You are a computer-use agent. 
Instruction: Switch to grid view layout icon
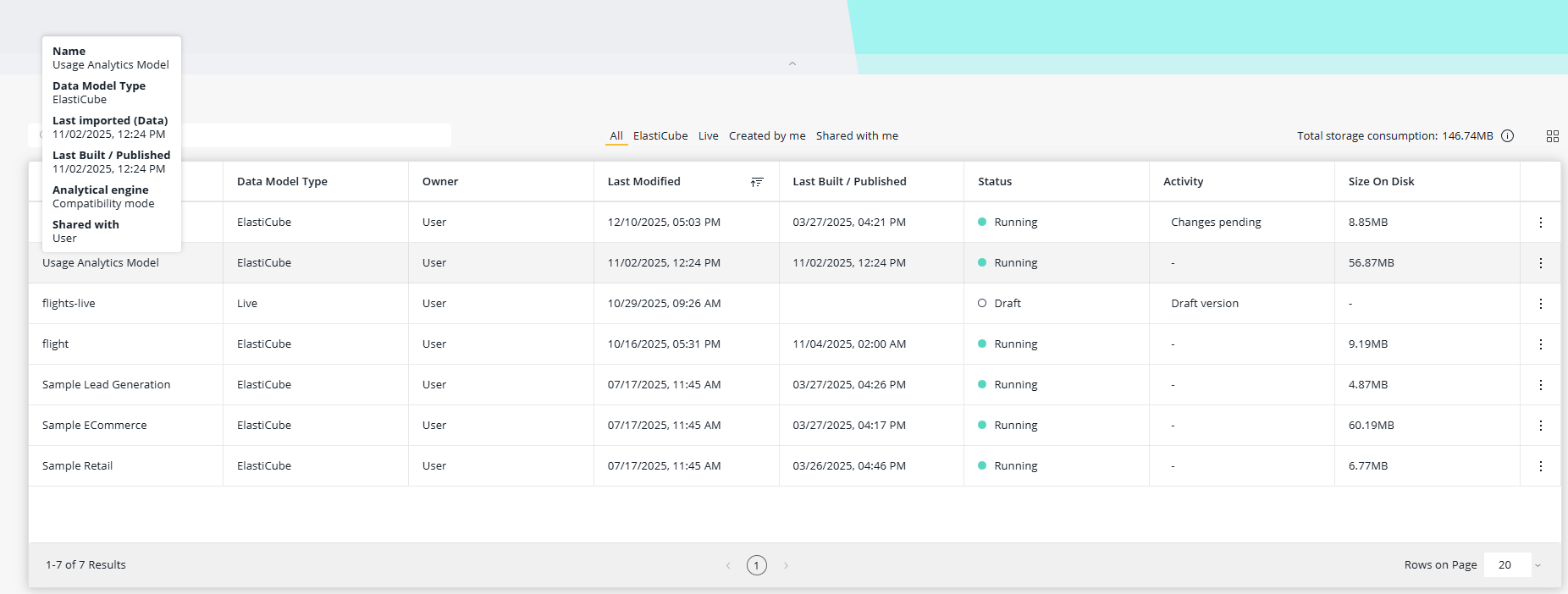tap(1552, 136)
